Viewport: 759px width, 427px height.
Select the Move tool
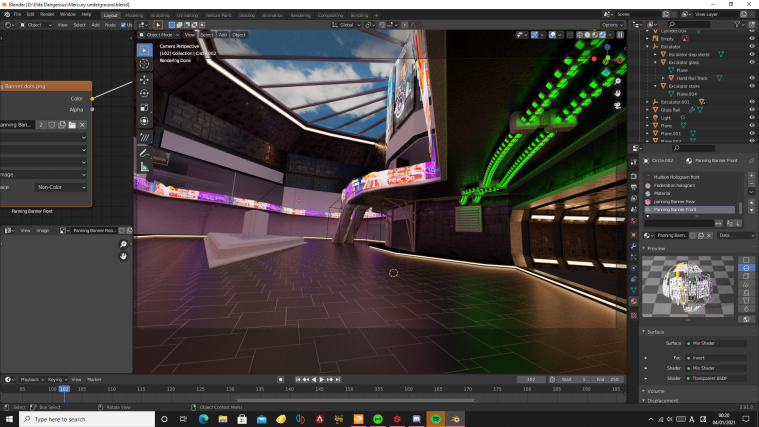pos(144,79)
